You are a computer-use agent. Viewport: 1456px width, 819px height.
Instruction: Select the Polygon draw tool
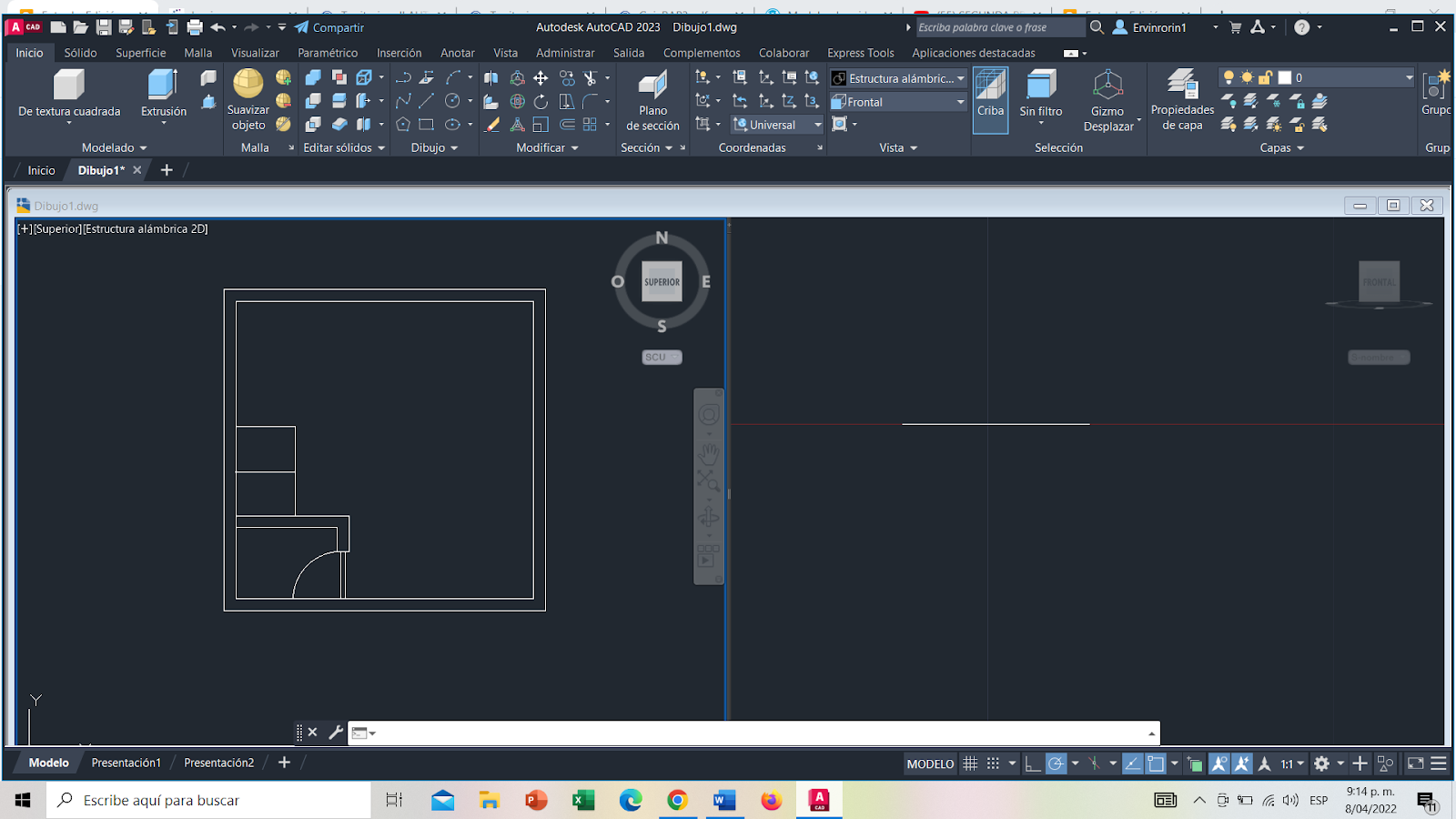(x=403, y=125)
